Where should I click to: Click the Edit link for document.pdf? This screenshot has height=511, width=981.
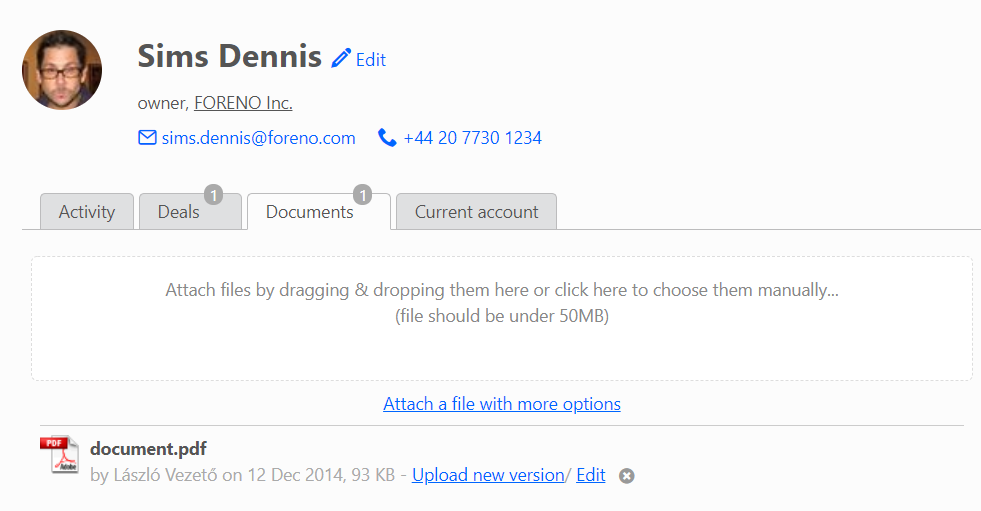point(591,475)
